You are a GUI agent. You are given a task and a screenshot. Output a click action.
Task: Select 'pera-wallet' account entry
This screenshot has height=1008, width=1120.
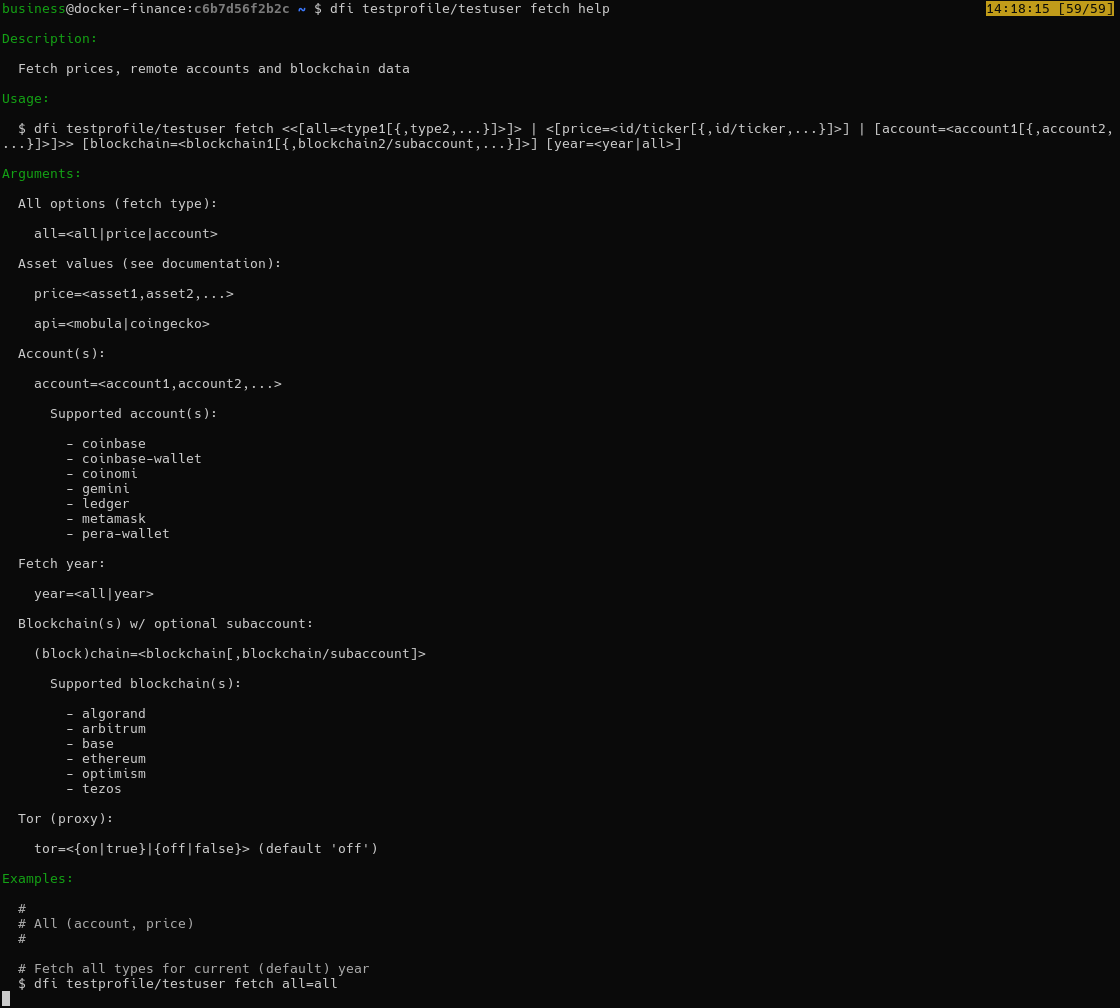point(125,534)
